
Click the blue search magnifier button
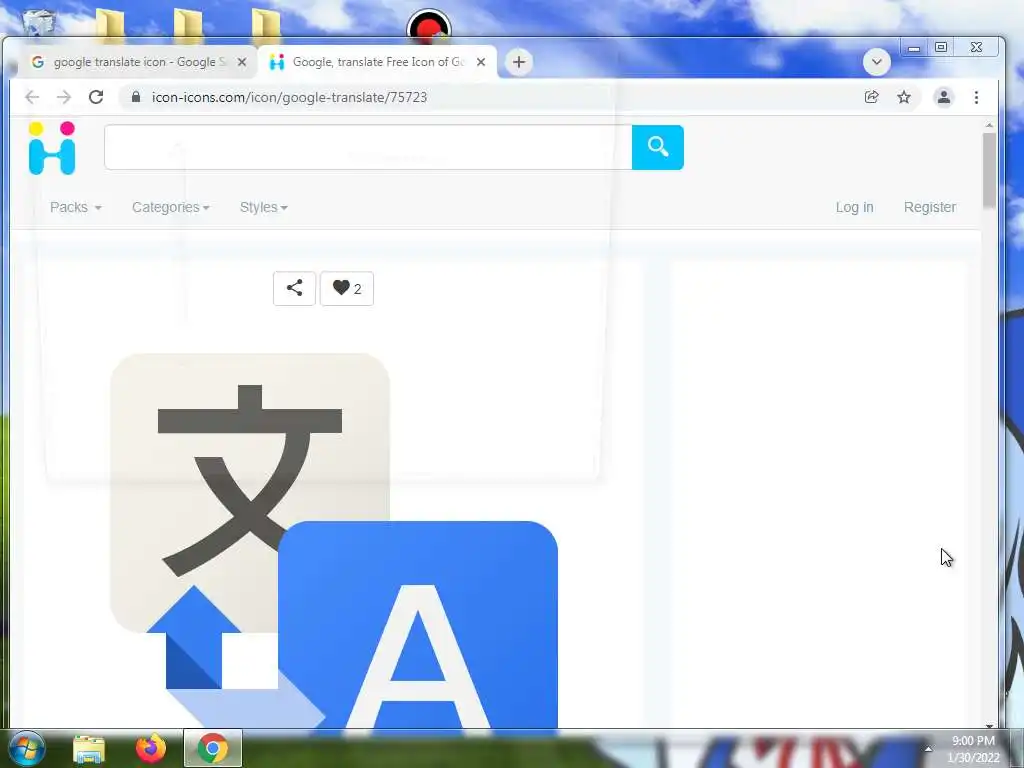coord(658,147)
